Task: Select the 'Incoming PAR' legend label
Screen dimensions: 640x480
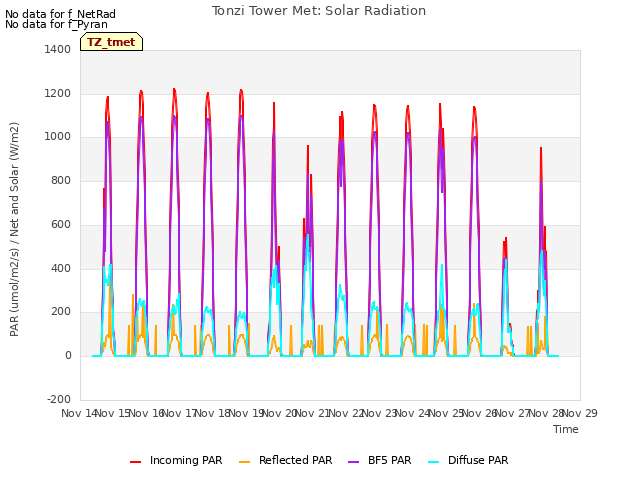Action: tap(186, 460)
